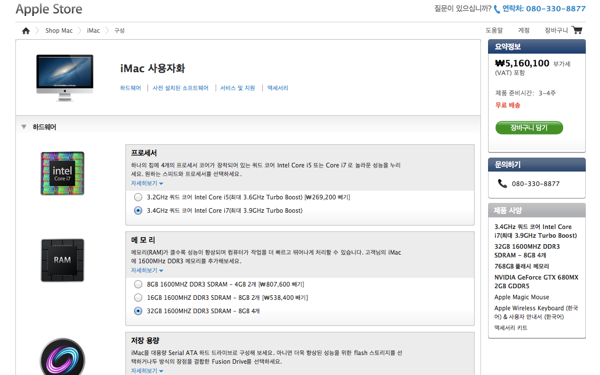Viewport: 600px width, 375px height.
Task: Choose 8GB 1600MHz DDR3 SDRAM memory
Action: 138,284
